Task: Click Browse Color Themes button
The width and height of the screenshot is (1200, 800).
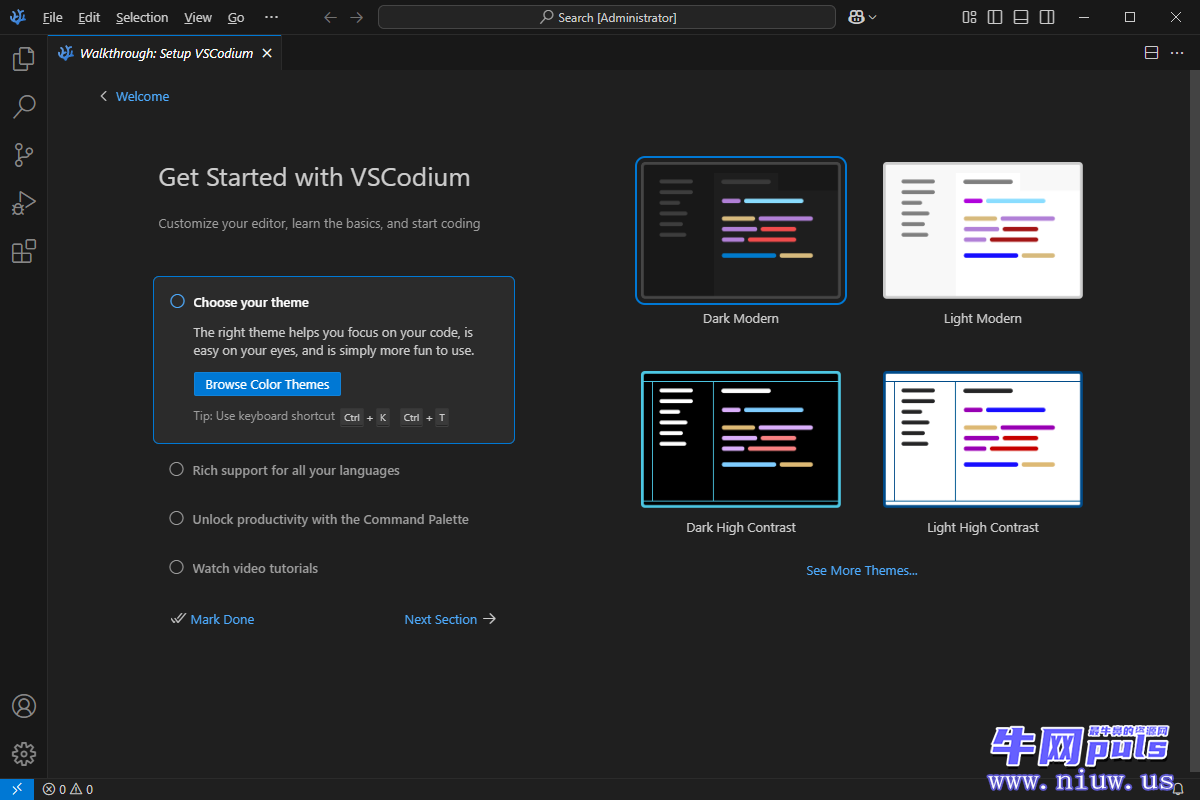Action: click(x=267, y=384)
